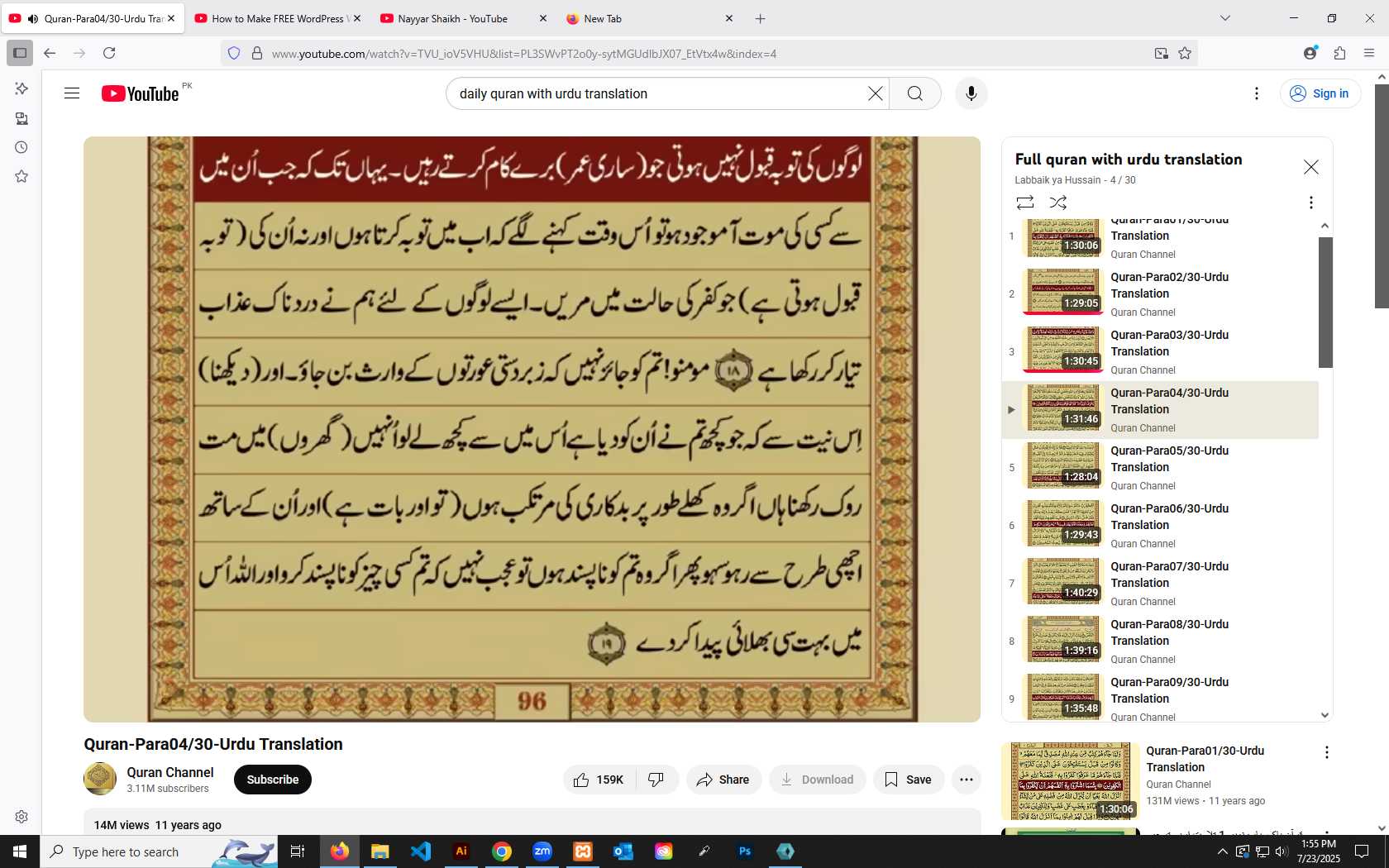
Task: Reload the current page
Action: [109, 53]
